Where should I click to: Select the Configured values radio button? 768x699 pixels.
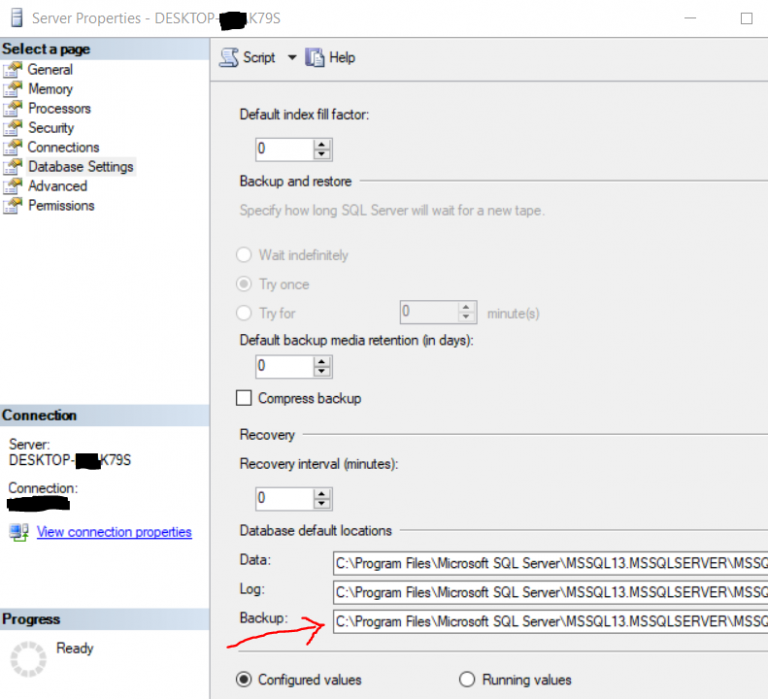243,680
